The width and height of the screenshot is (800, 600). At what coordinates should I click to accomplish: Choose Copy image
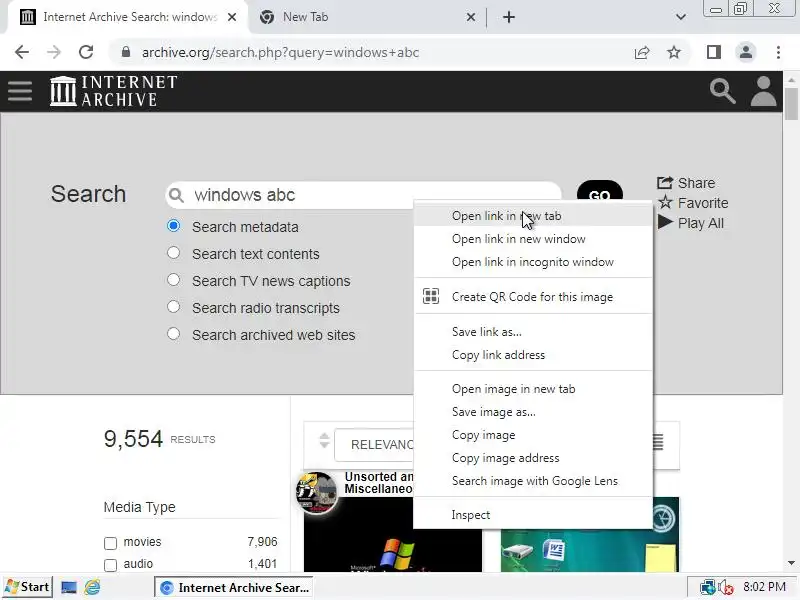click(x=533, y=435)
